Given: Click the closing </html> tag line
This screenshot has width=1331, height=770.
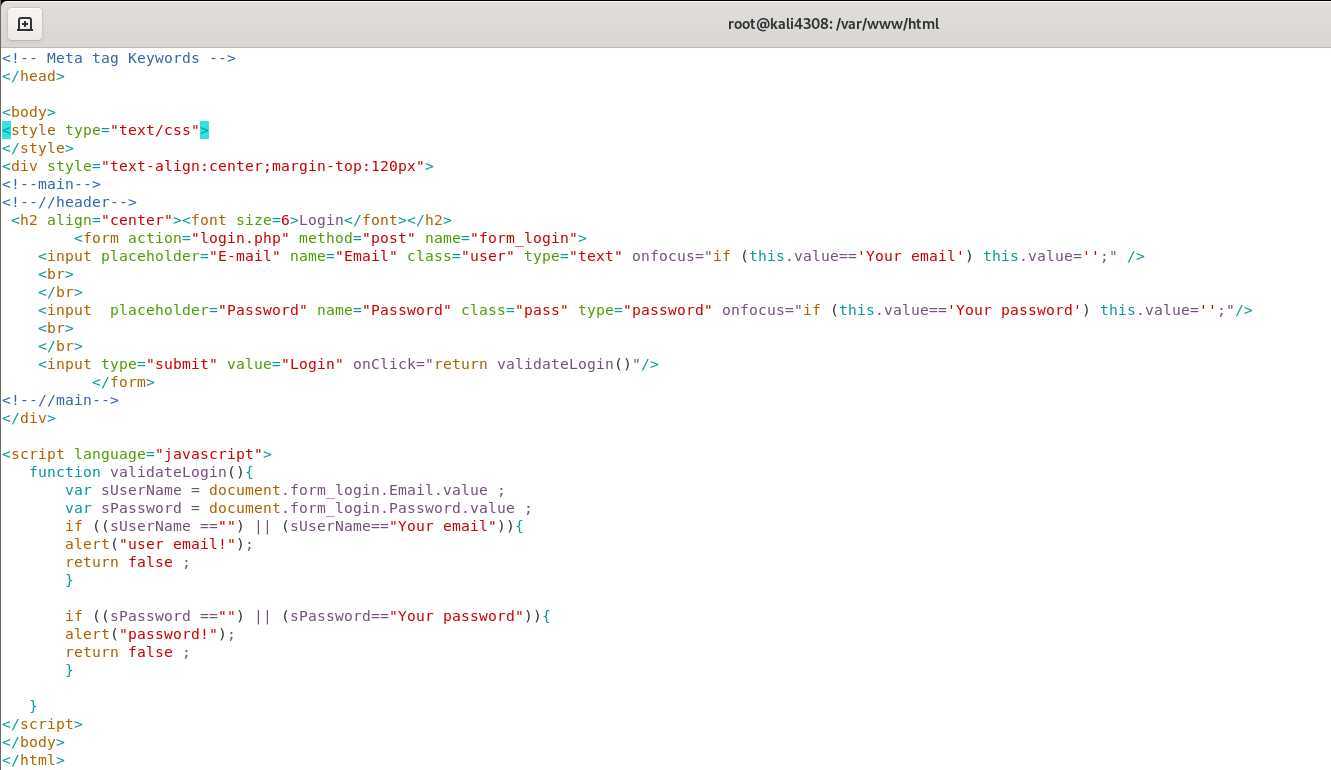Looking at the screenshot, I should (x=33, y=760).
